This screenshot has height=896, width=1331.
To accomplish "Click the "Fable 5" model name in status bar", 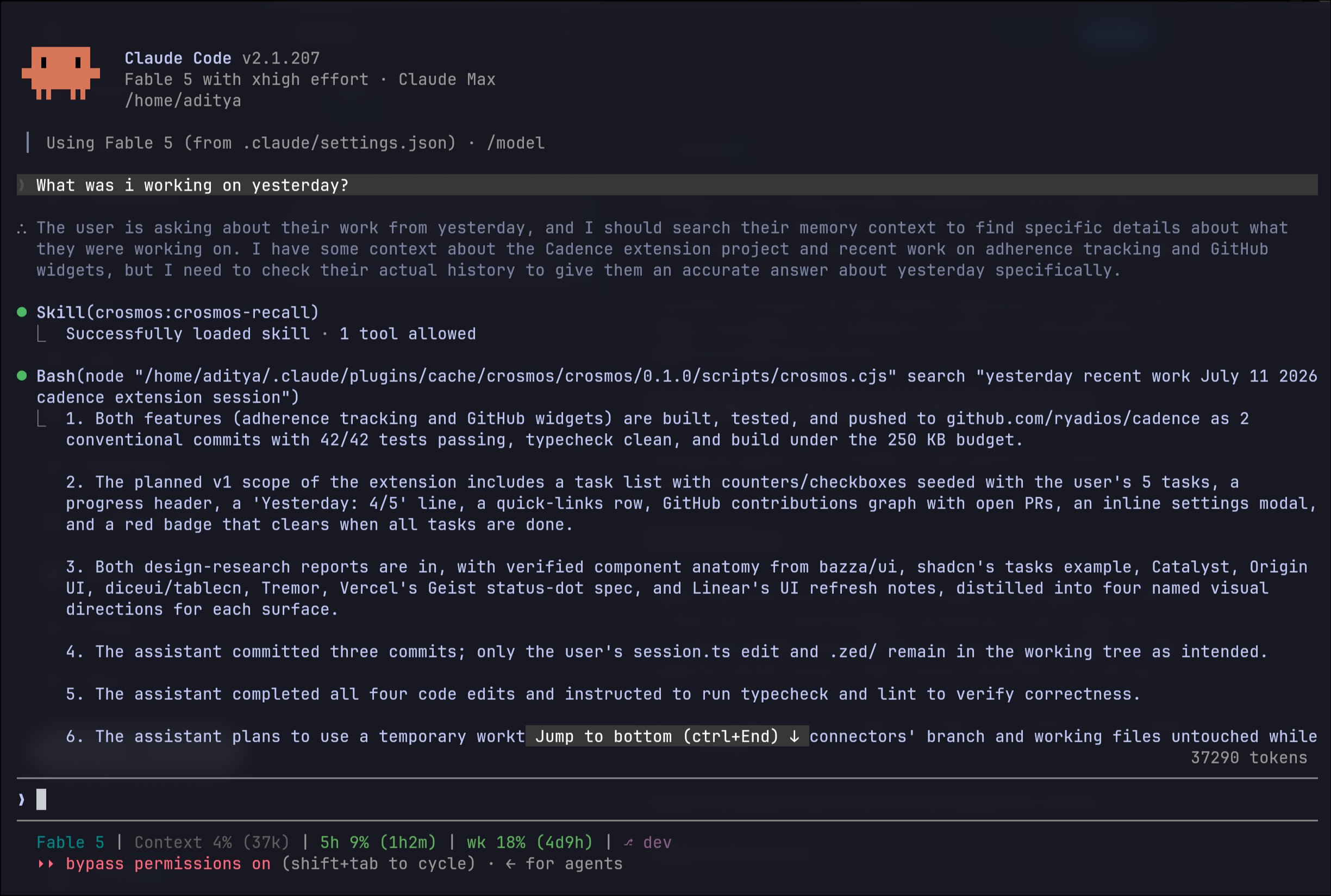I will pyautogui.click(x=70, y=842).
